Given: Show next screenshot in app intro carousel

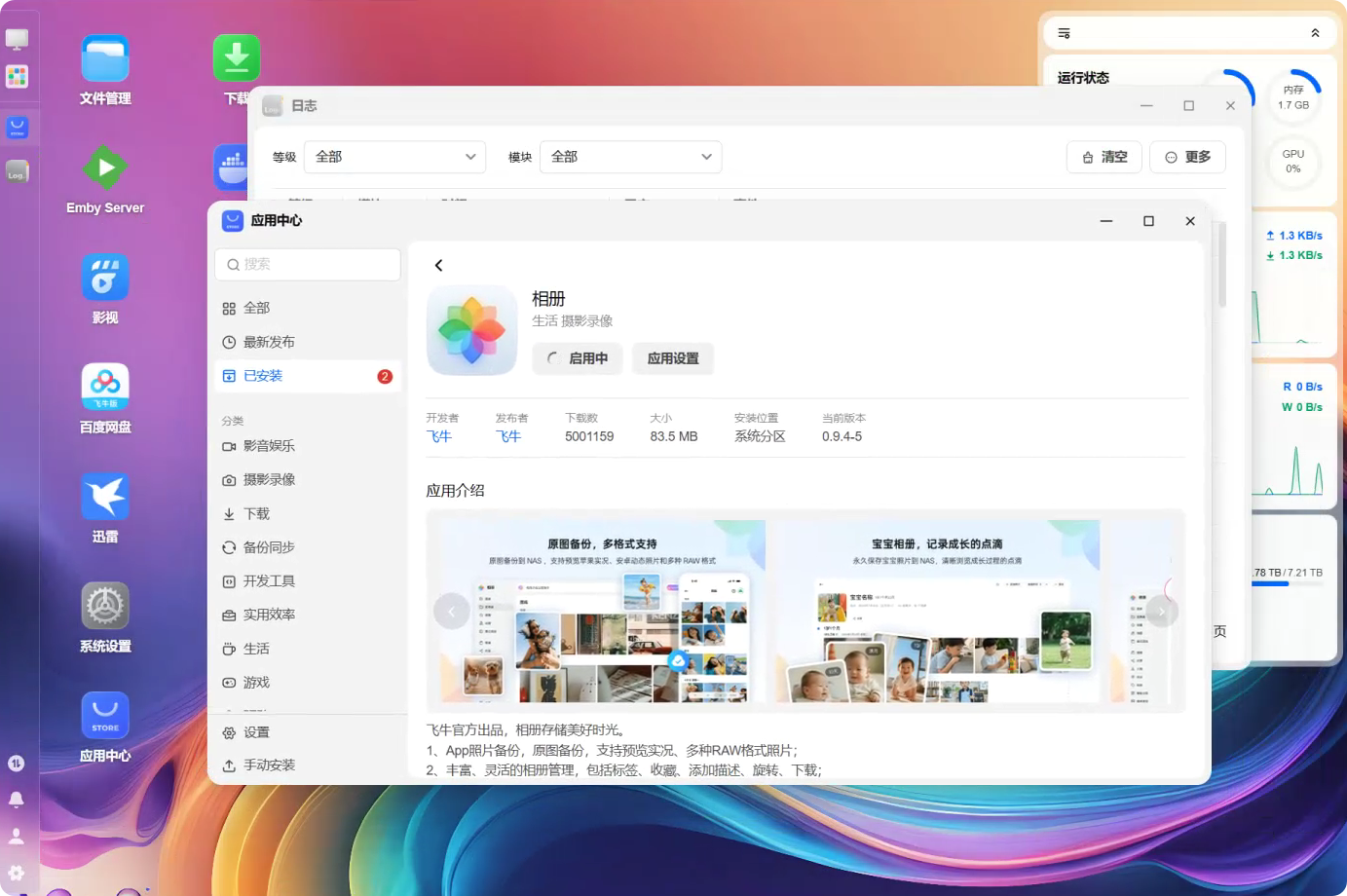Looking at the screenshot, I should [1161, 612].
